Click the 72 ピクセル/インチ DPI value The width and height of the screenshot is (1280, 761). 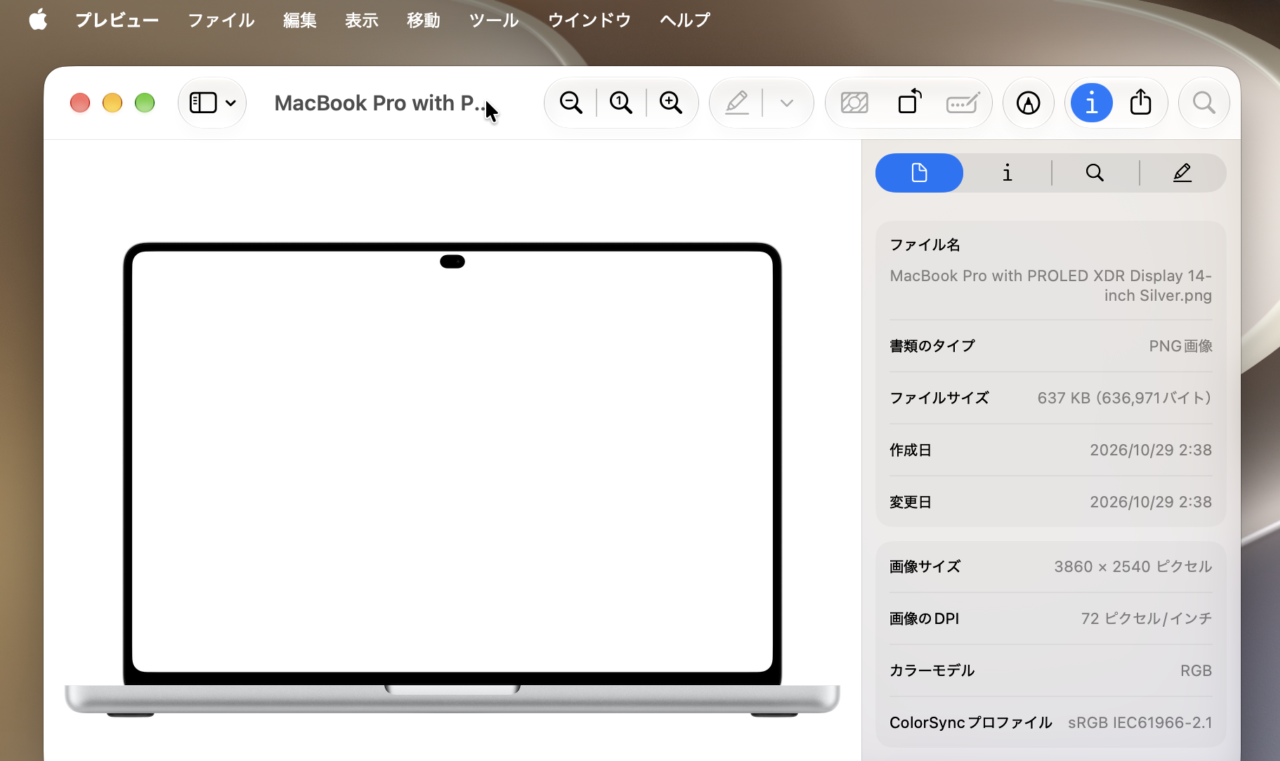1146,619
